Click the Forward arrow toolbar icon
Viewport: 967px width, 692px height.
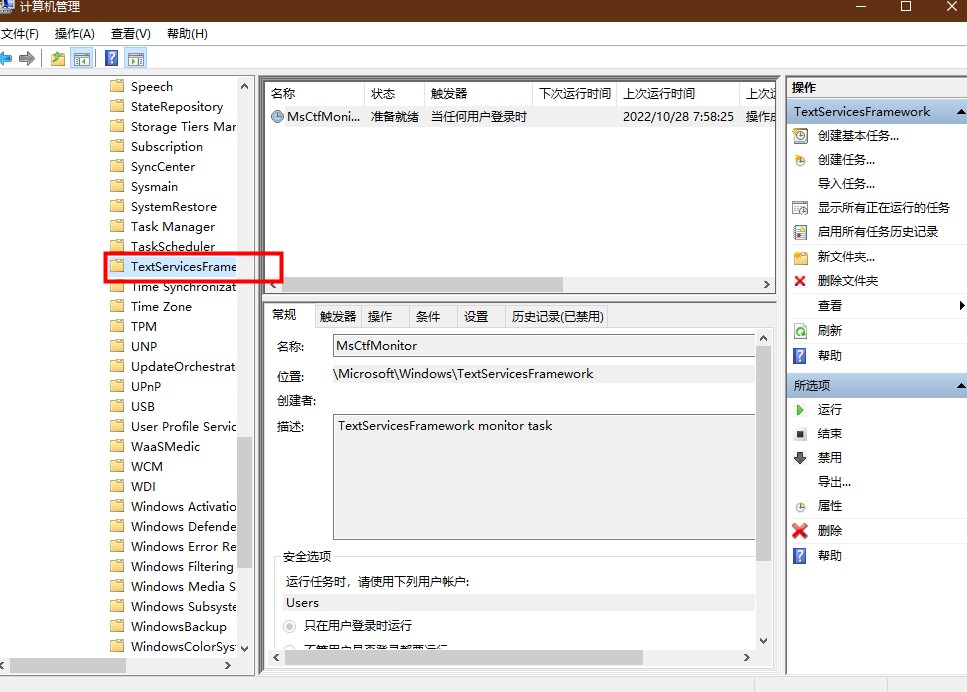[27, 59]
